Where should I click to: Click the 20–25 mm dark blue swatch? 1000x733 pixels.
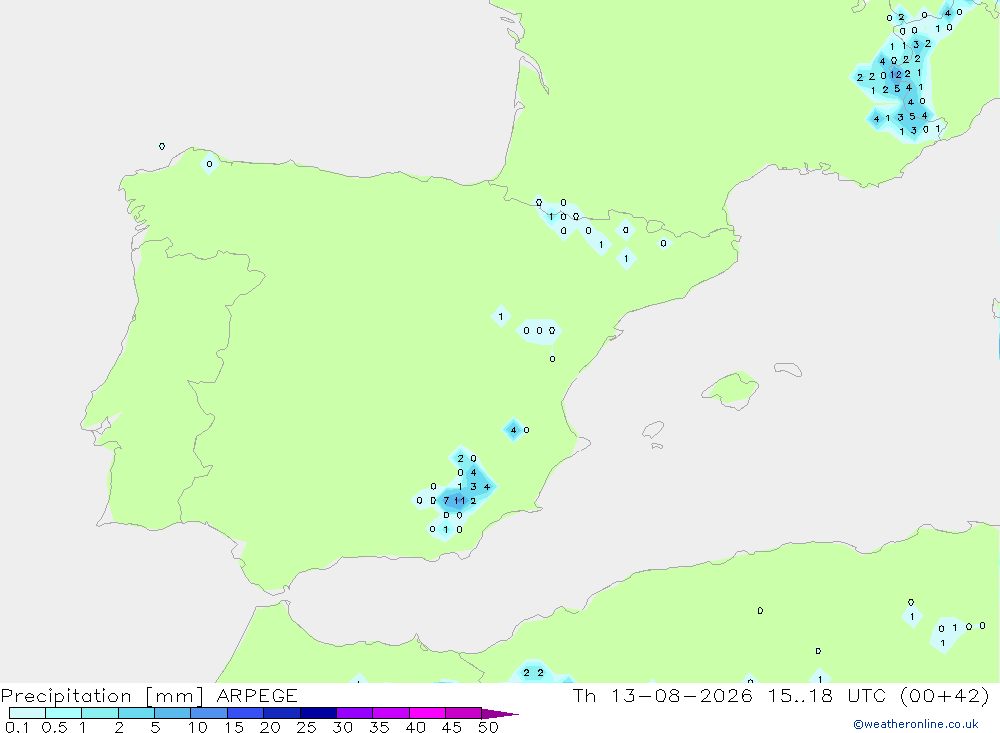click(282, 713)
